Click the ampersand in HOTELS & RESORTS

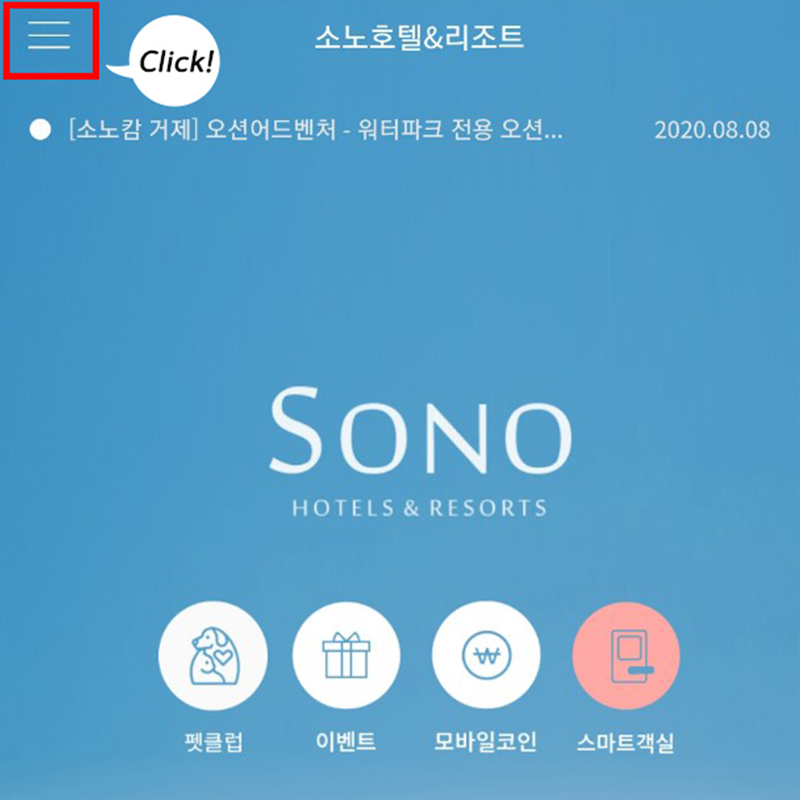[411, 508]
